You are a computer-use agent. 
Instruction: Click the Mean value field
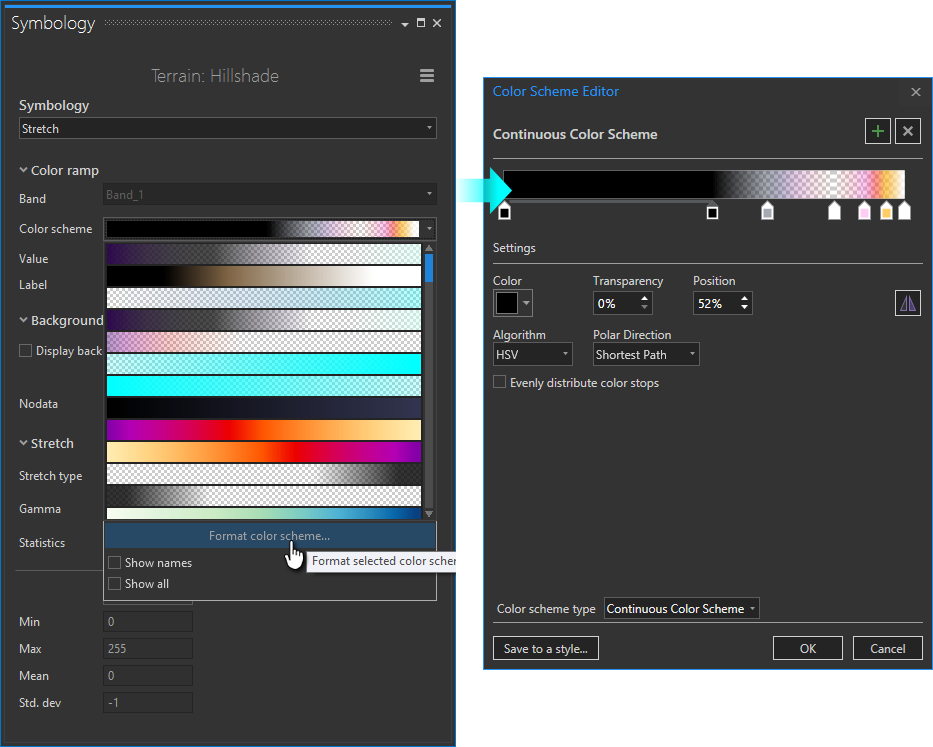(x=148, y=676)
